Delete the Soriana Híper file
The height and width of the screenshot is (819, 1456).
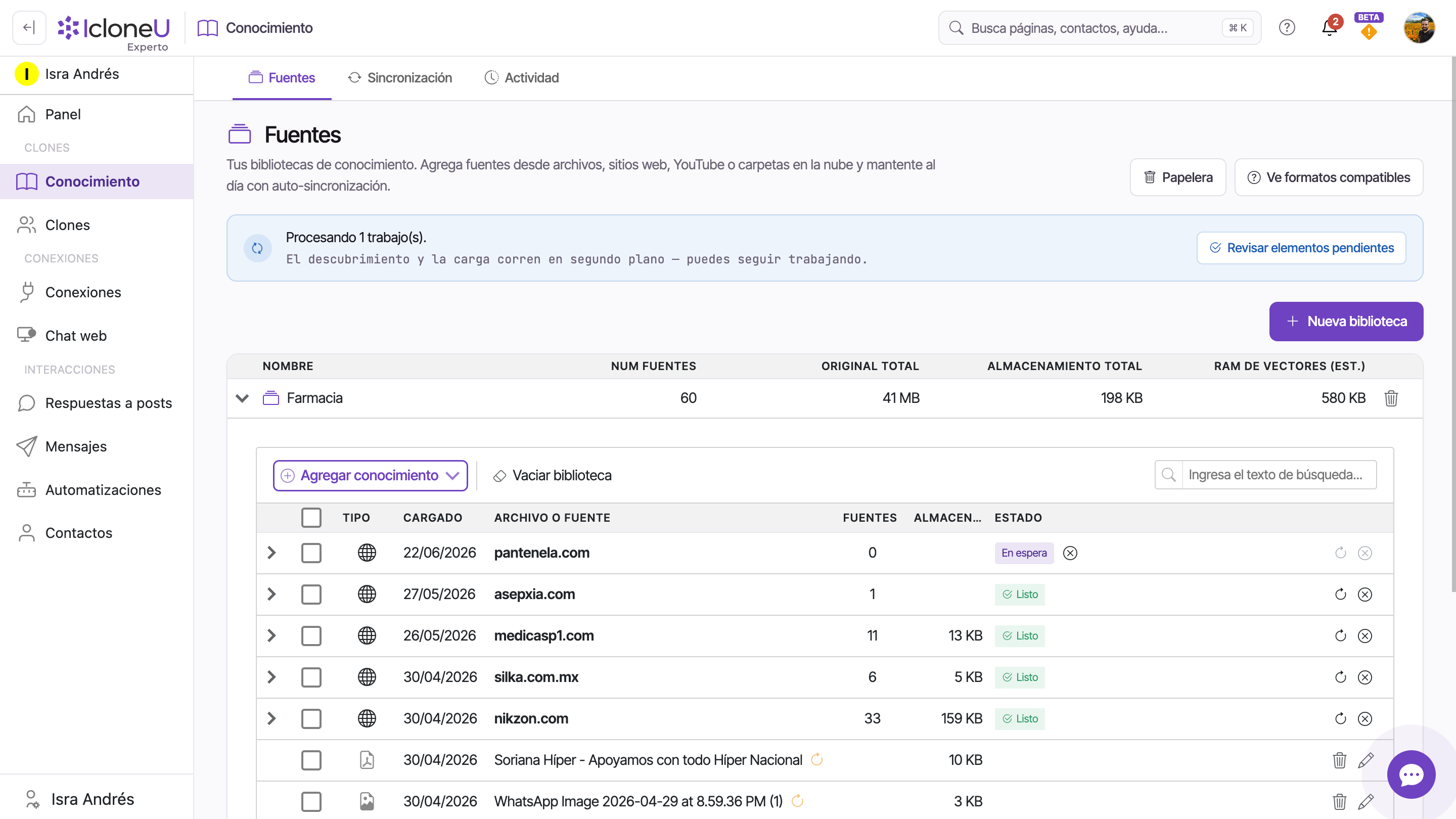(1339, 760)
